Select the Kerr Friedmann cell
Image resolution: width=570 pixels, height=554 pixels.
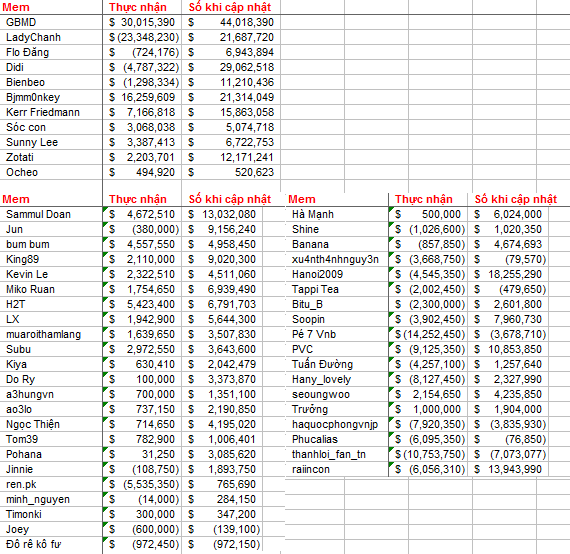point(51,112)
